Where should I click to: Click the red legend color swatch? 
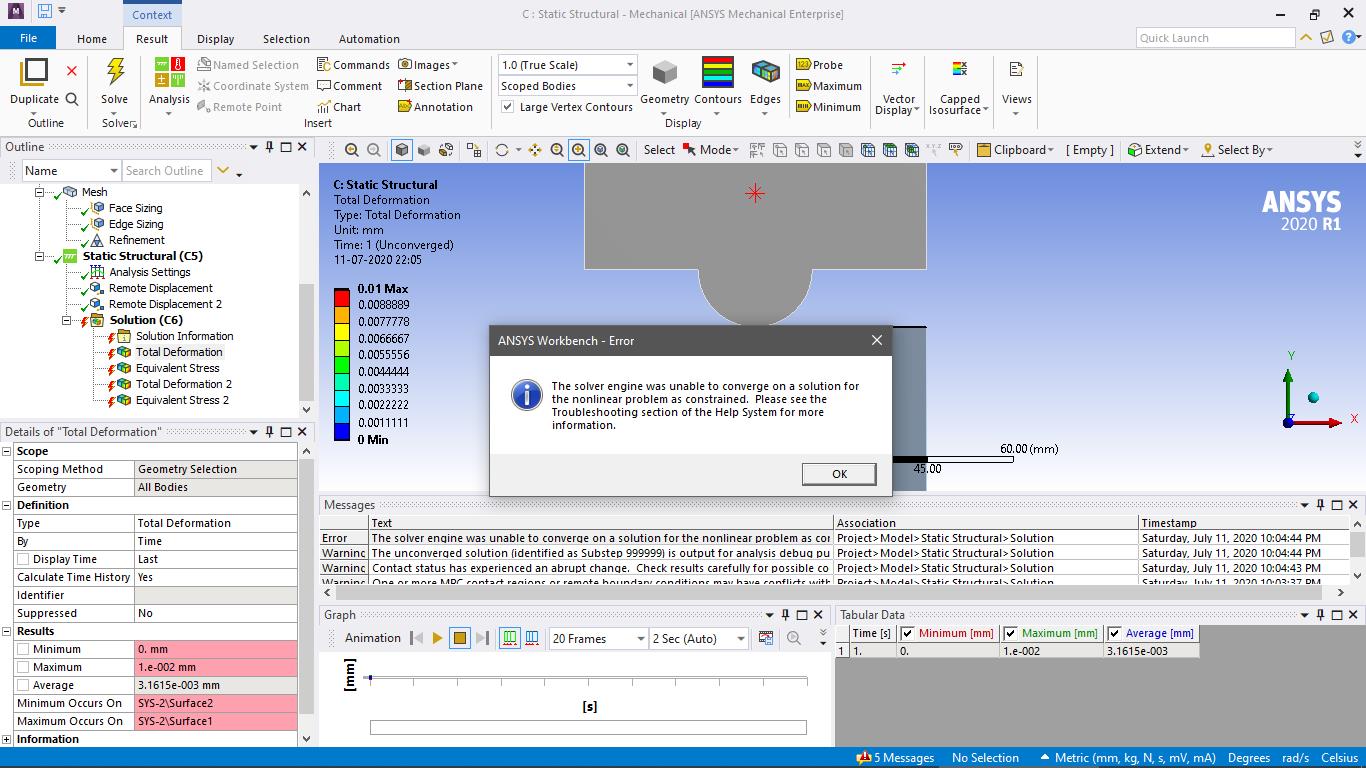click(x=342, y=297)
